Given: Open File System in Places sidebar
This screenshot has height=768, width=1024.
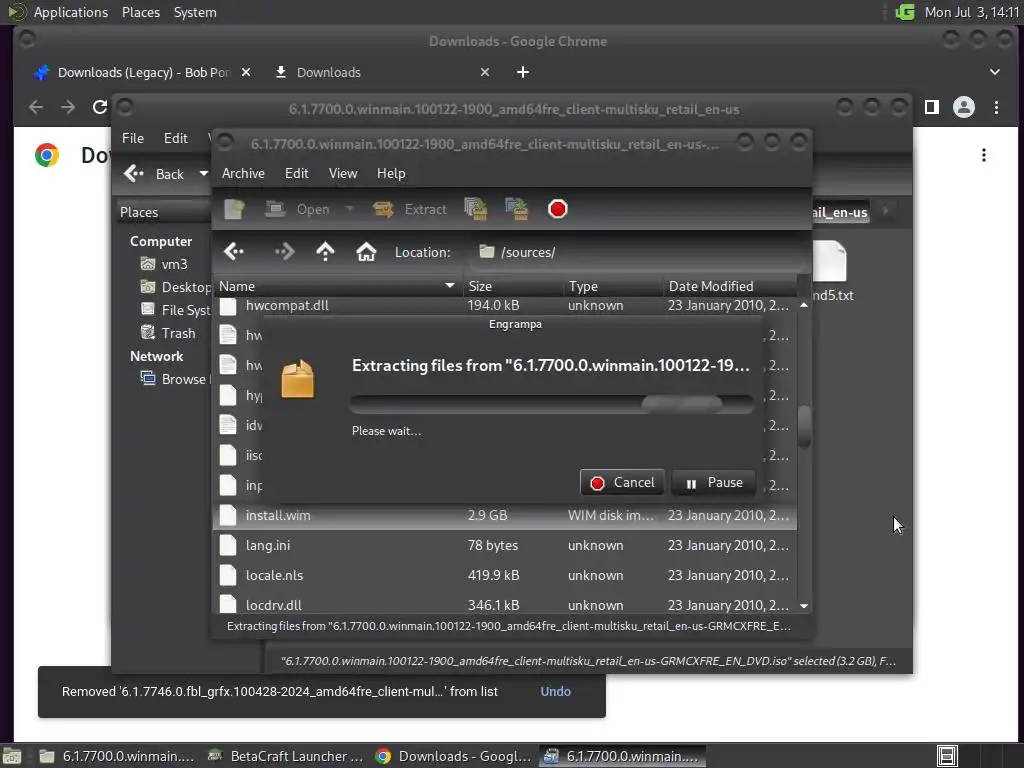Looking at the screenshot, I should (175, 310).
